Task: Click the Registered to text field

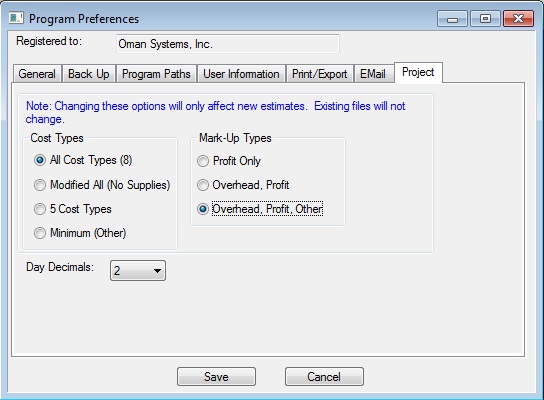Action: (228, 44)
